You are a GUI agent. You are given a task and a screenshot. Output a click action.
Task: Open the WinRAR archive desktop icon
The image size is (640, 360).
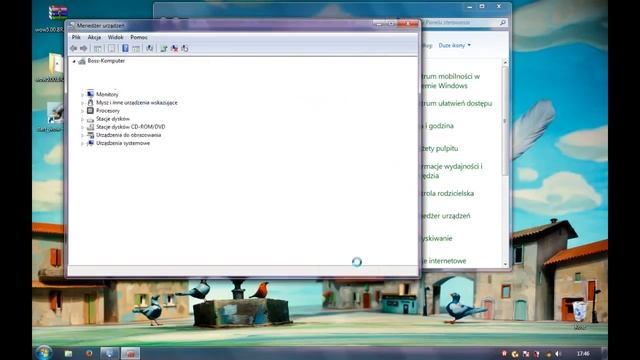click(58, 13)
